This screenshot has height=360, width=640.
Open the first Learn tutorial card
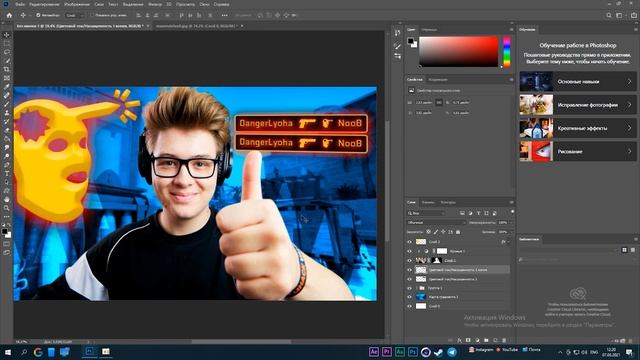(x=578, y=82)
